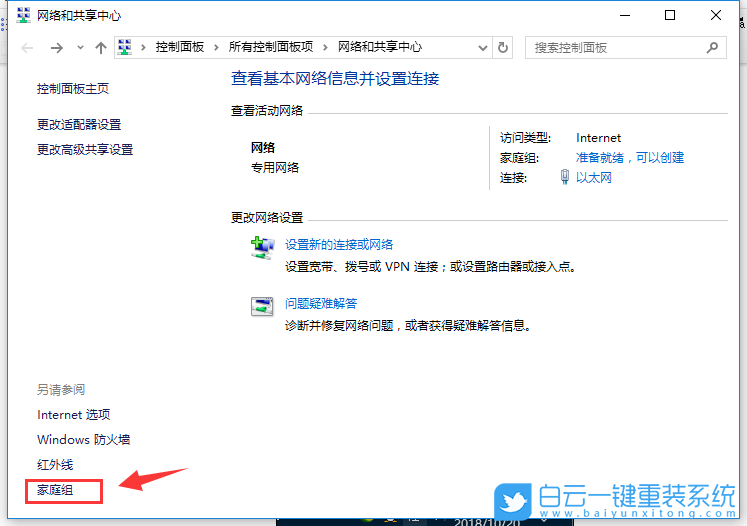
Task: Click the window title bar icon
Action: (23, 15)
